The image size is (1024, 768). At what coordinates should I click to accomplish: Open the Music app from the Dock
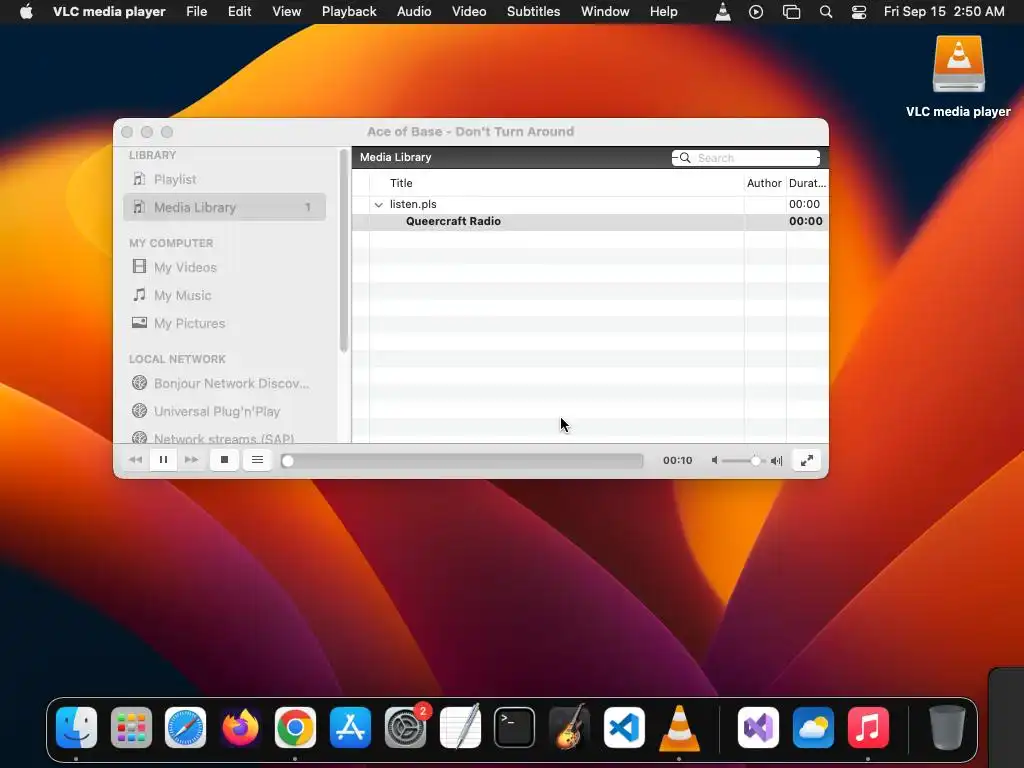868,727
